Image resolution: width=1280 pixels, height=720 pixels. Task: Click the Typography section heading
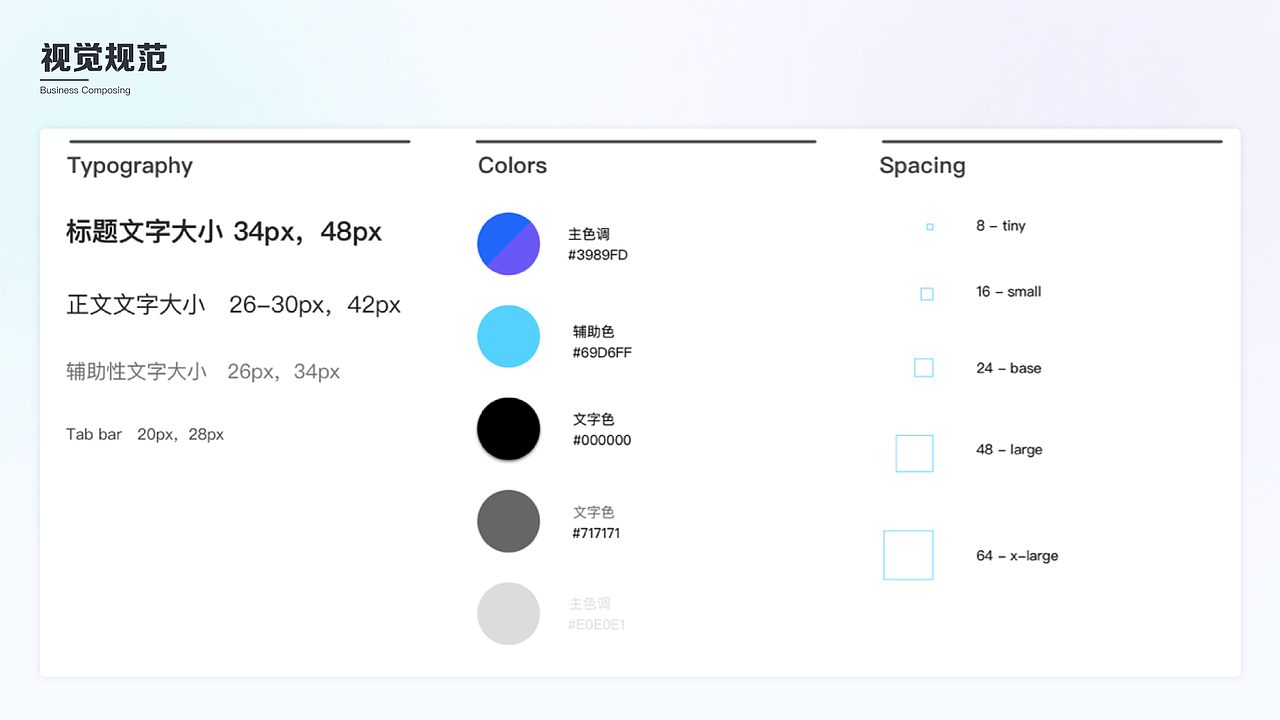click(x=130, y=166)
